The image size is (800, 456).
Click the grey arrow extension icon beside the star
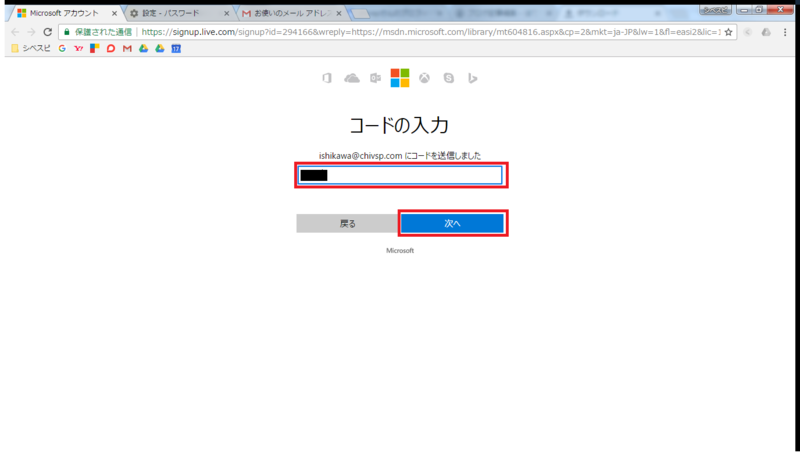(747, 32)
